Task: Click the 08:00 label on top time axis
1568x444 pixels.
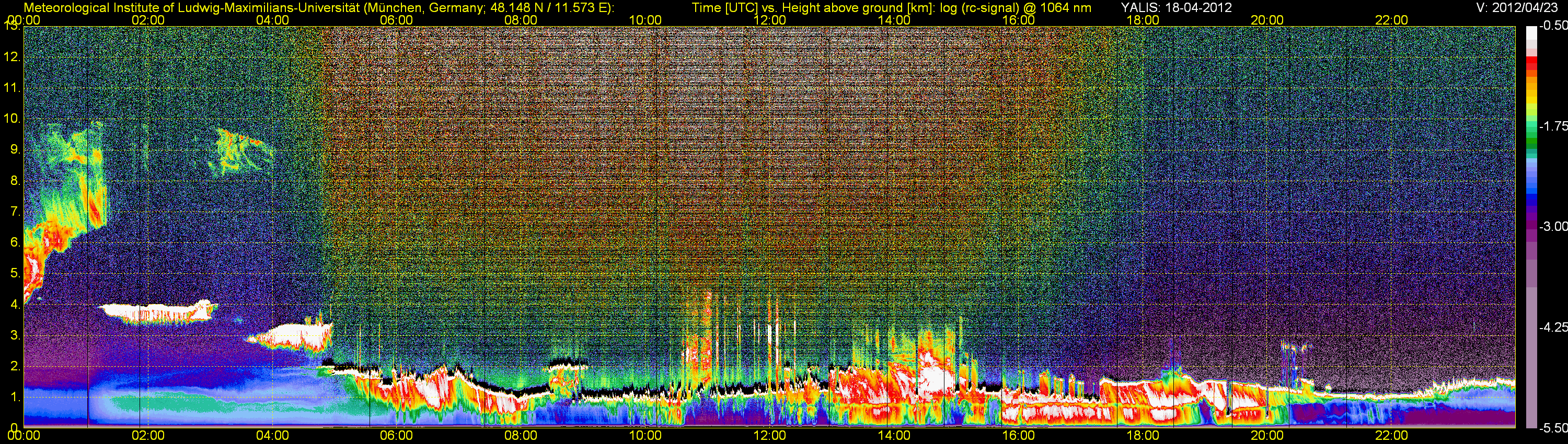Action: [521, 20]
